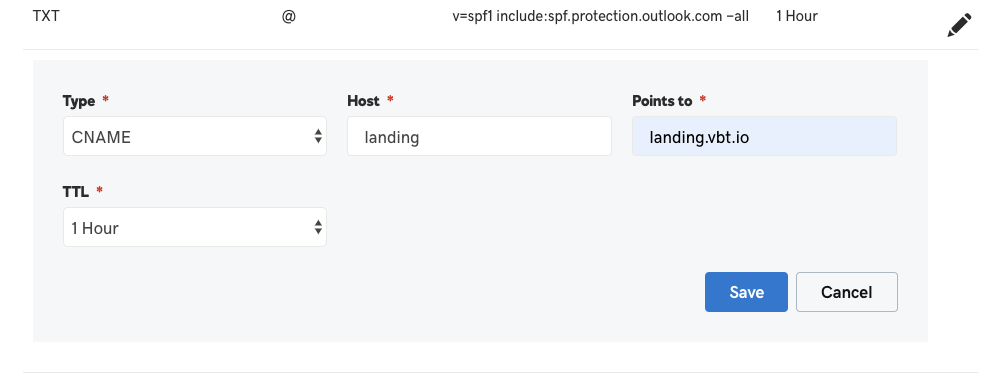This screenshot has width=1001, height=379.
Task: Select the 1 Hour TTL cell in TXT row
Action: (797, 16)
